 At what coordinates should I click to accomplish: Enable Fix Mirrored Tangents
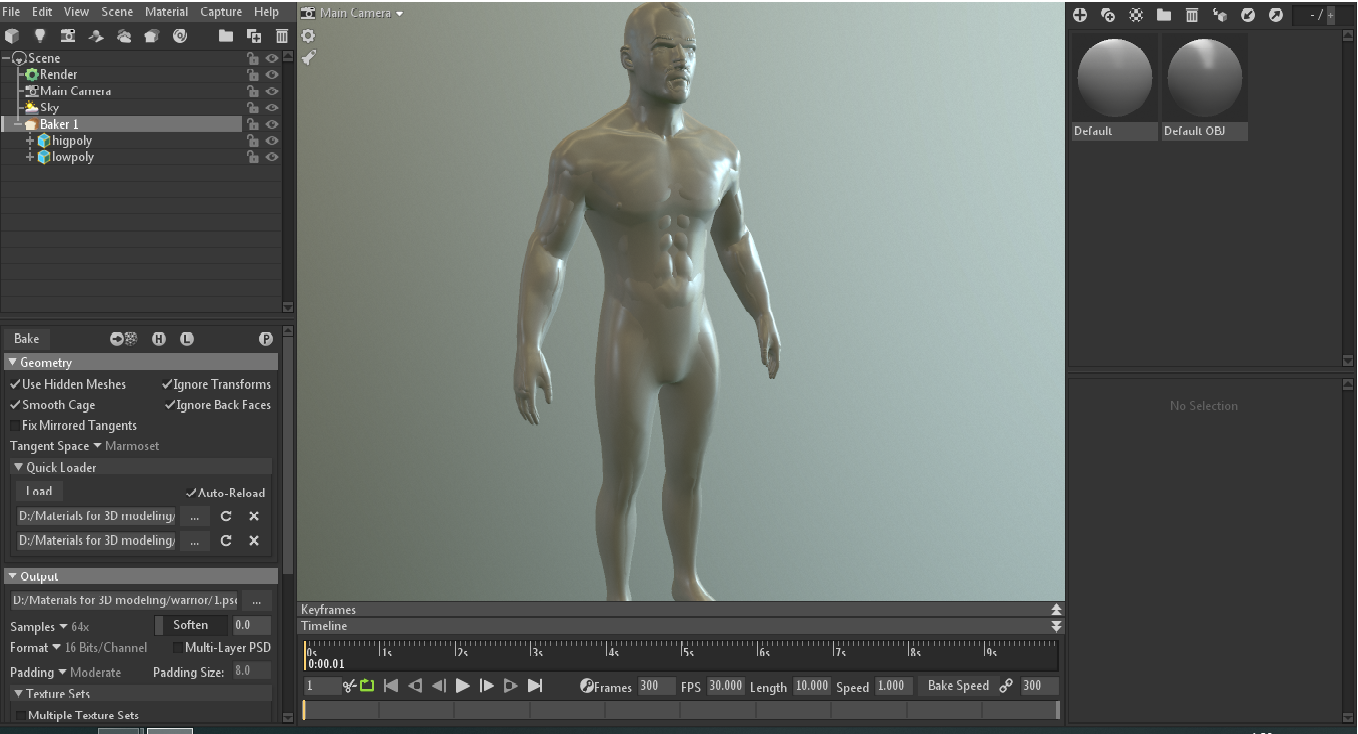pos(15,426)
